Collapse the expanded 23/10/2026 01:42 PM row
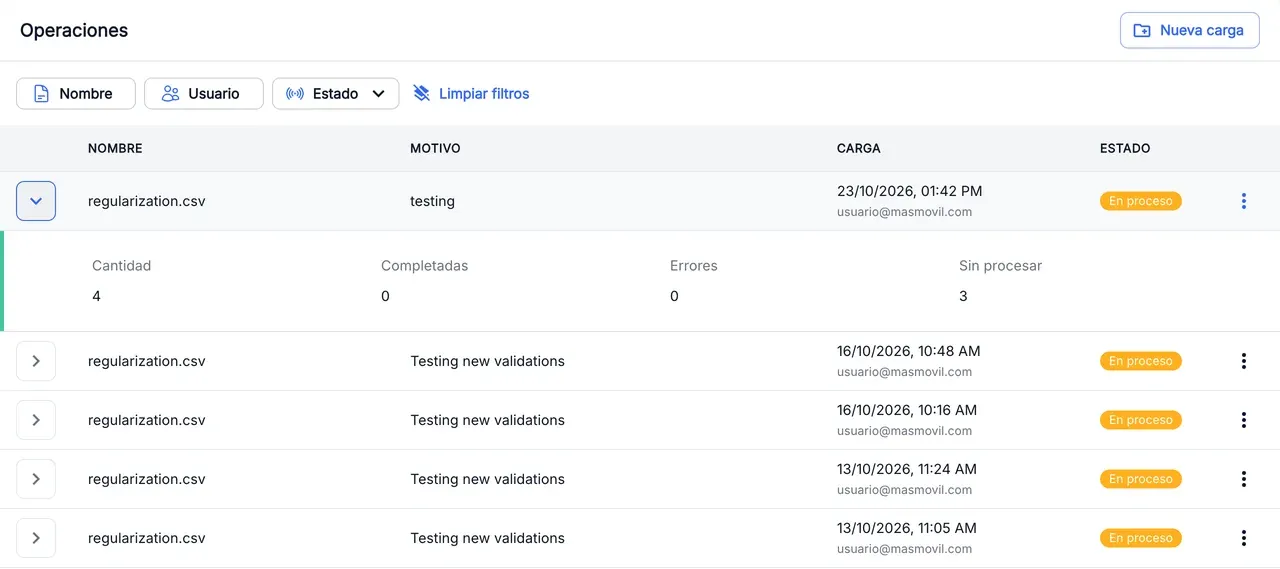The height and width of the screenshot is (569, 1280). point(36,201)
